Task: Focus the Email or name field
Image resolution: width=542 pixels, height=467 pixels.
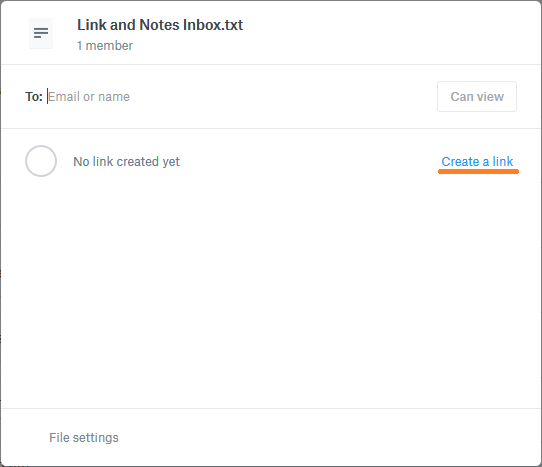Action: (x=239, y=96)
